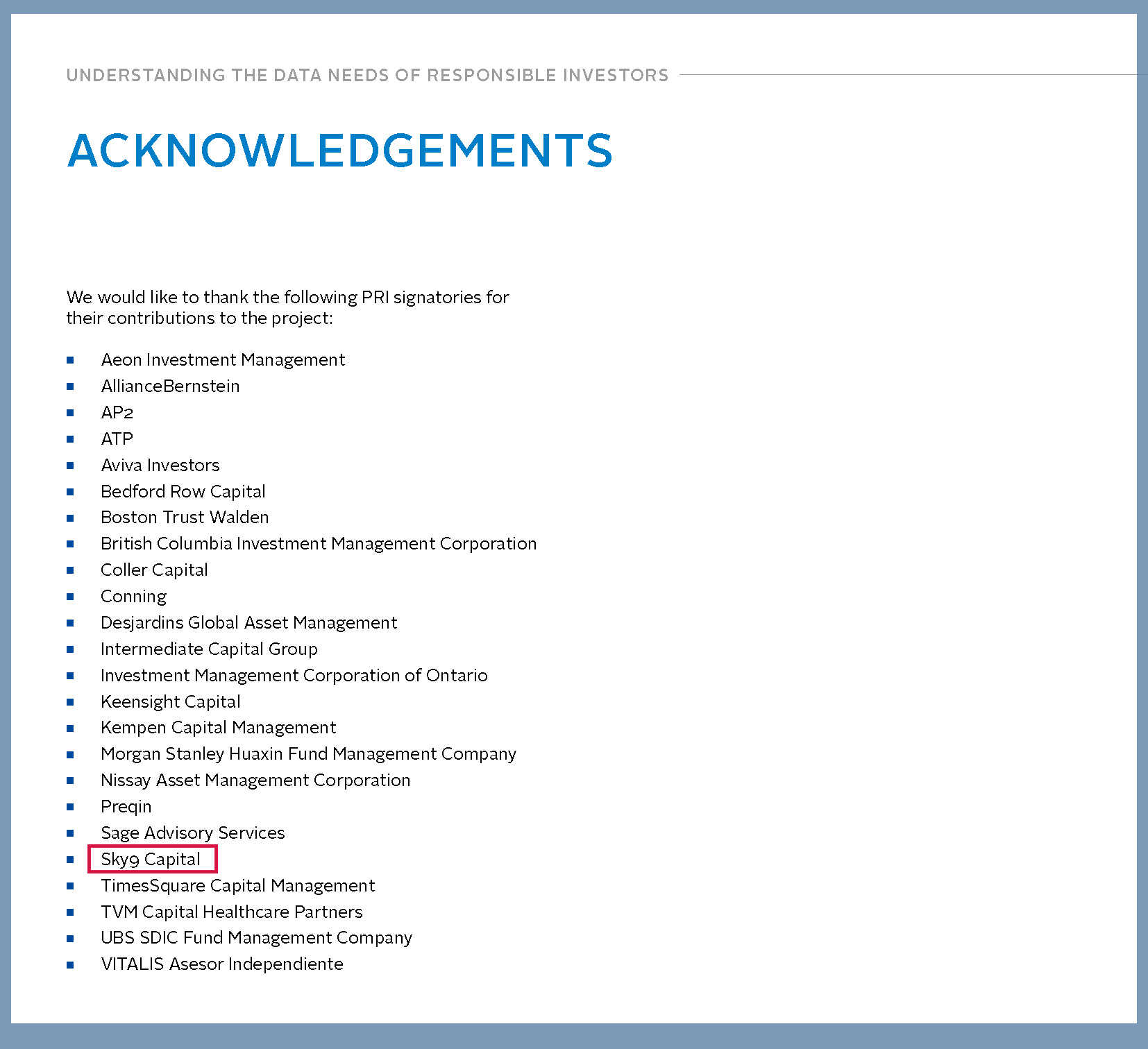Screen dimensions: 1148x1049
Task: Click 'Aeon Investment Management' list entry
Action: pyautogui.click(x=223, y=360)
